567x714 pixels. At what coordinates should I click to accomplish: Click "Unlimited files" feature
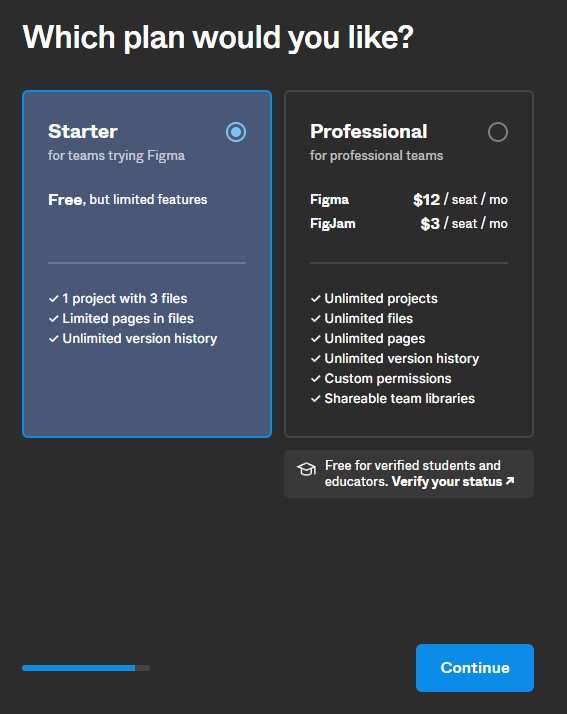pos(368,318)
